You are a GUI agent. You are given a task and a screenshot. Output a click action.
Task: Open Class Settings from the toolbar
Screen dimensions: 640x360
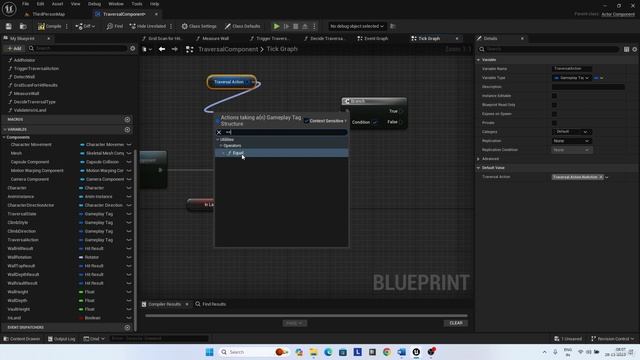[x=199, y=26]
